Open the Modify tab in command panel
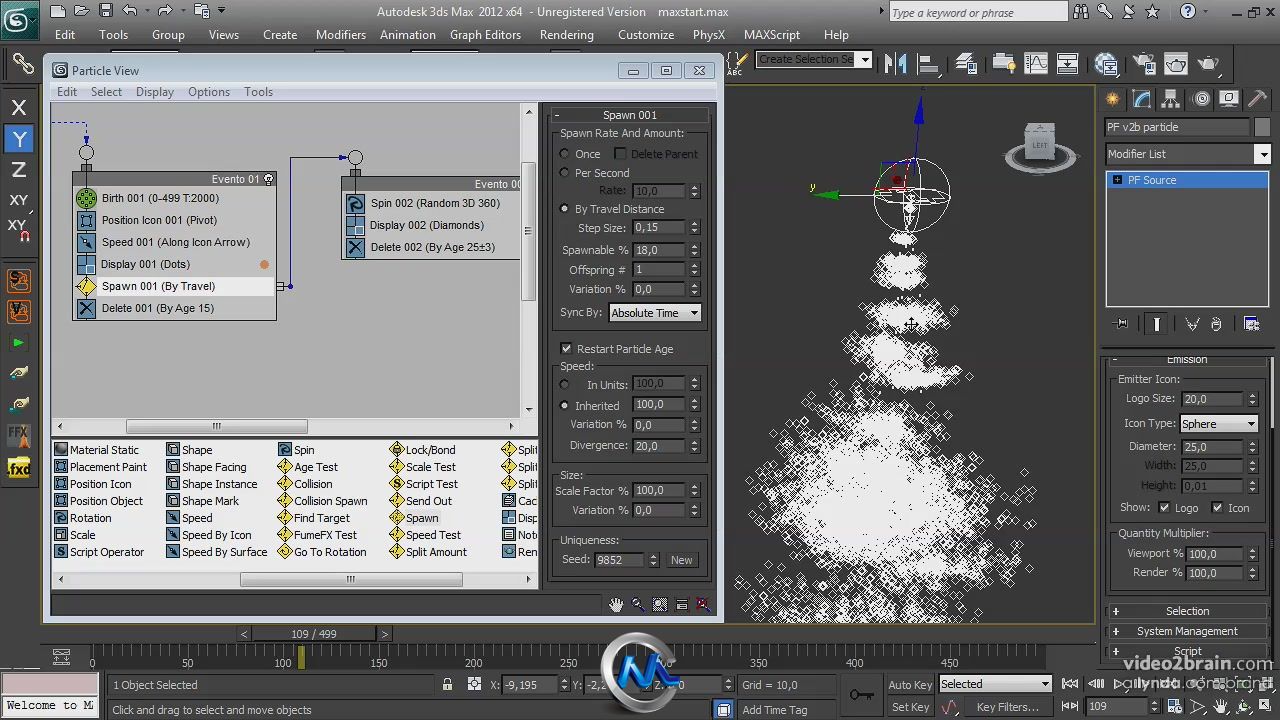The image size is (1280, 720). [1142, 99]
